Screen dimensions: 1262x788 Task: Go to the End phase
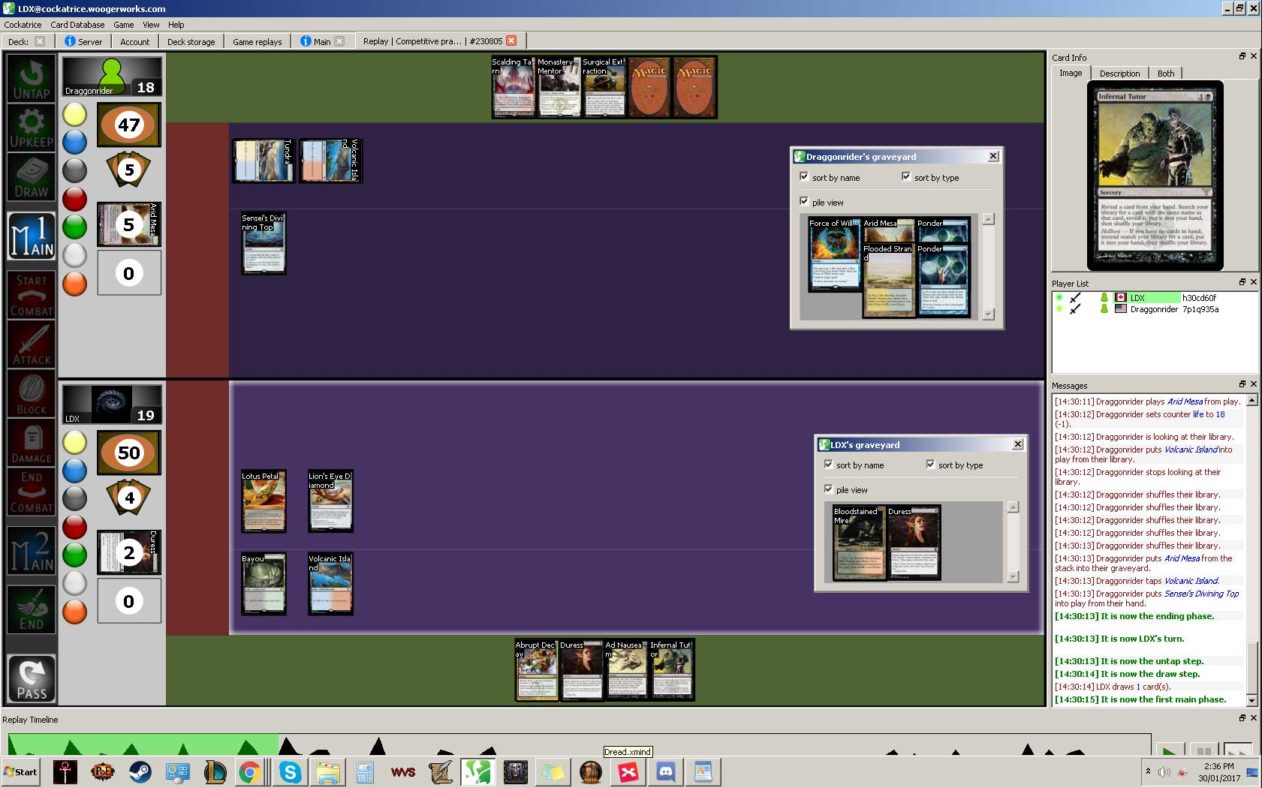pos(31,609)
